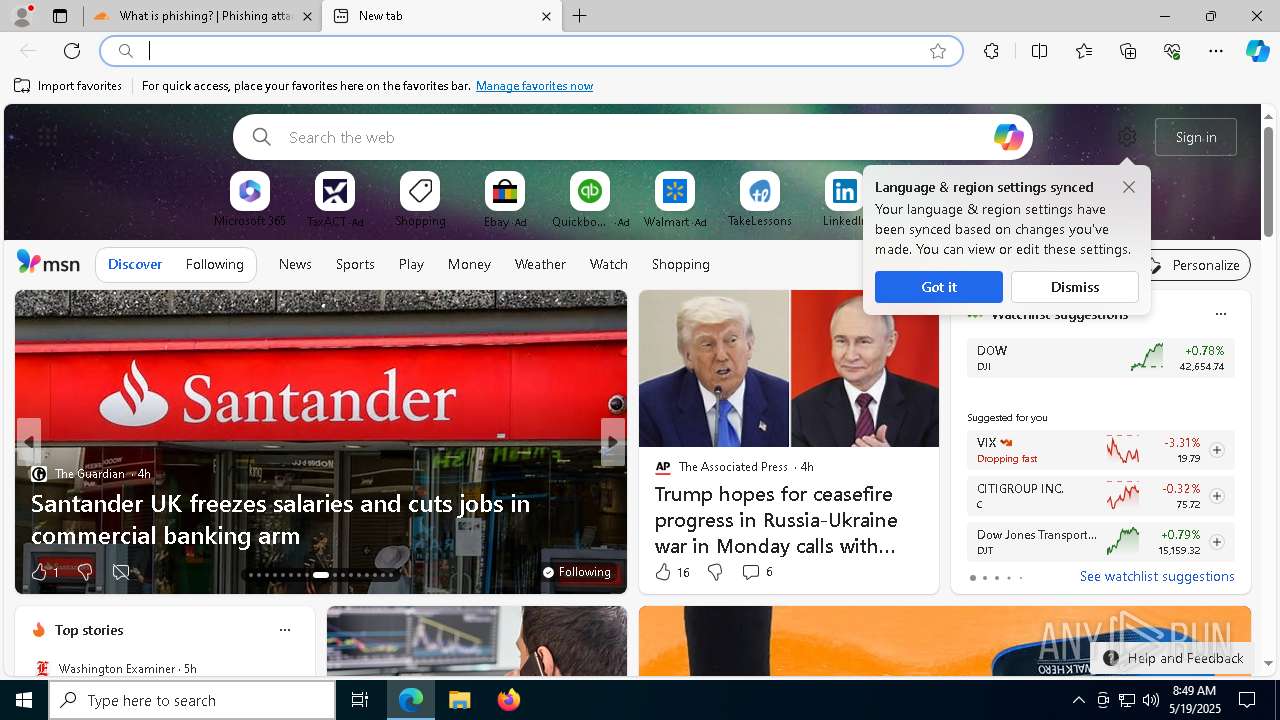Screen dimensions: 1280x720
Task: Open the Extensions menu
Action: point(991,51)
